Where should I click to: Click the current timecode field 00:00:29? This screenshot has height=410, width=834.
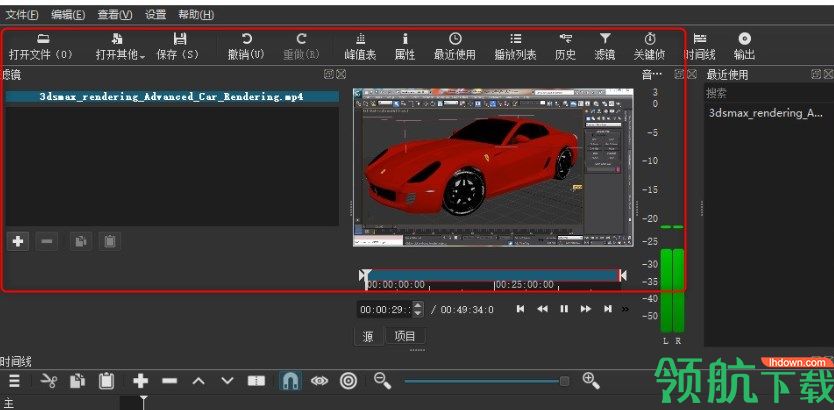(x=386, y=309)
